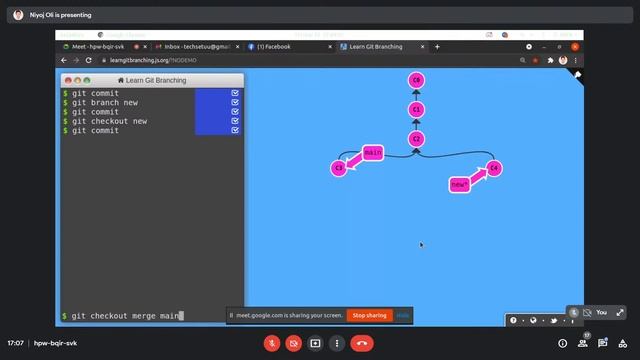Open the in-call chat panel

[x=602, y=343]
